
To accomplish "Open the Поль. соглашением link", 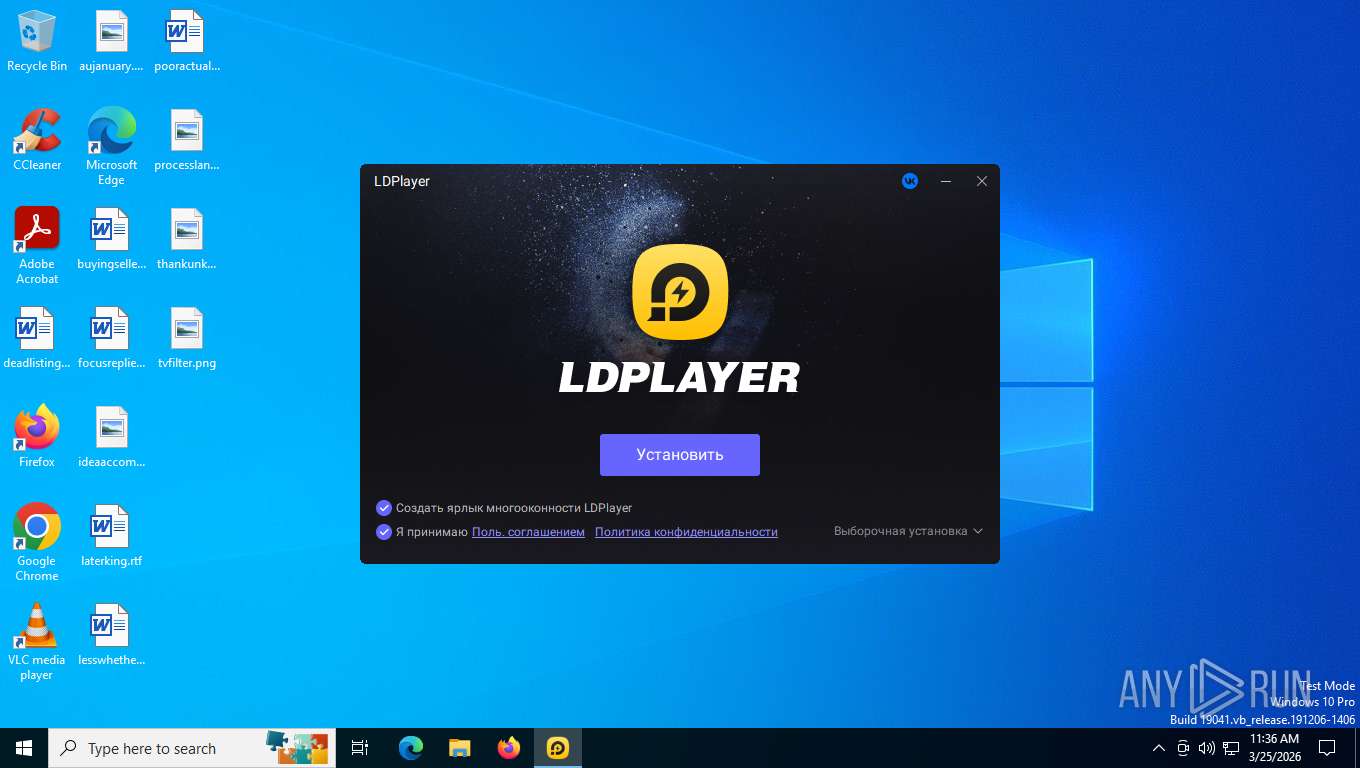I will pyautogui.click(x=528, y=532).
